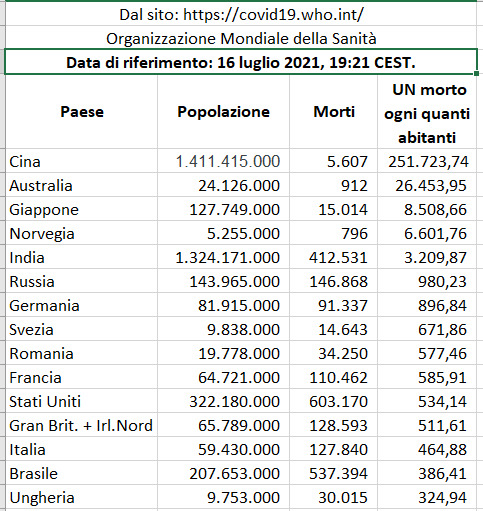Select the Paese header cell
The width and height of the screenshot is (483, 511).
(x=81, y=112)
